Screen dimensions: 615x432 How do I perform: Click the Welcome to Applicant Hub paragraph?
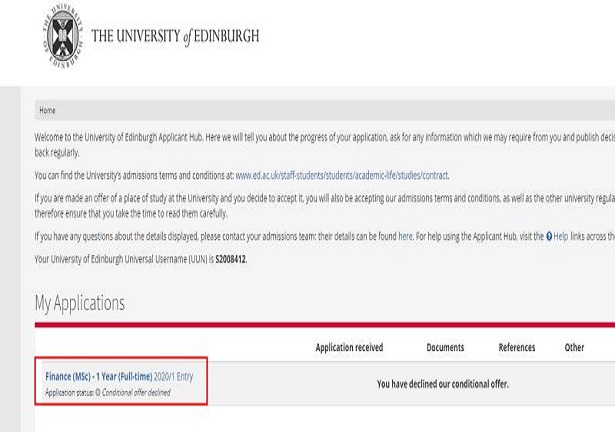click(x=324, y=145)
